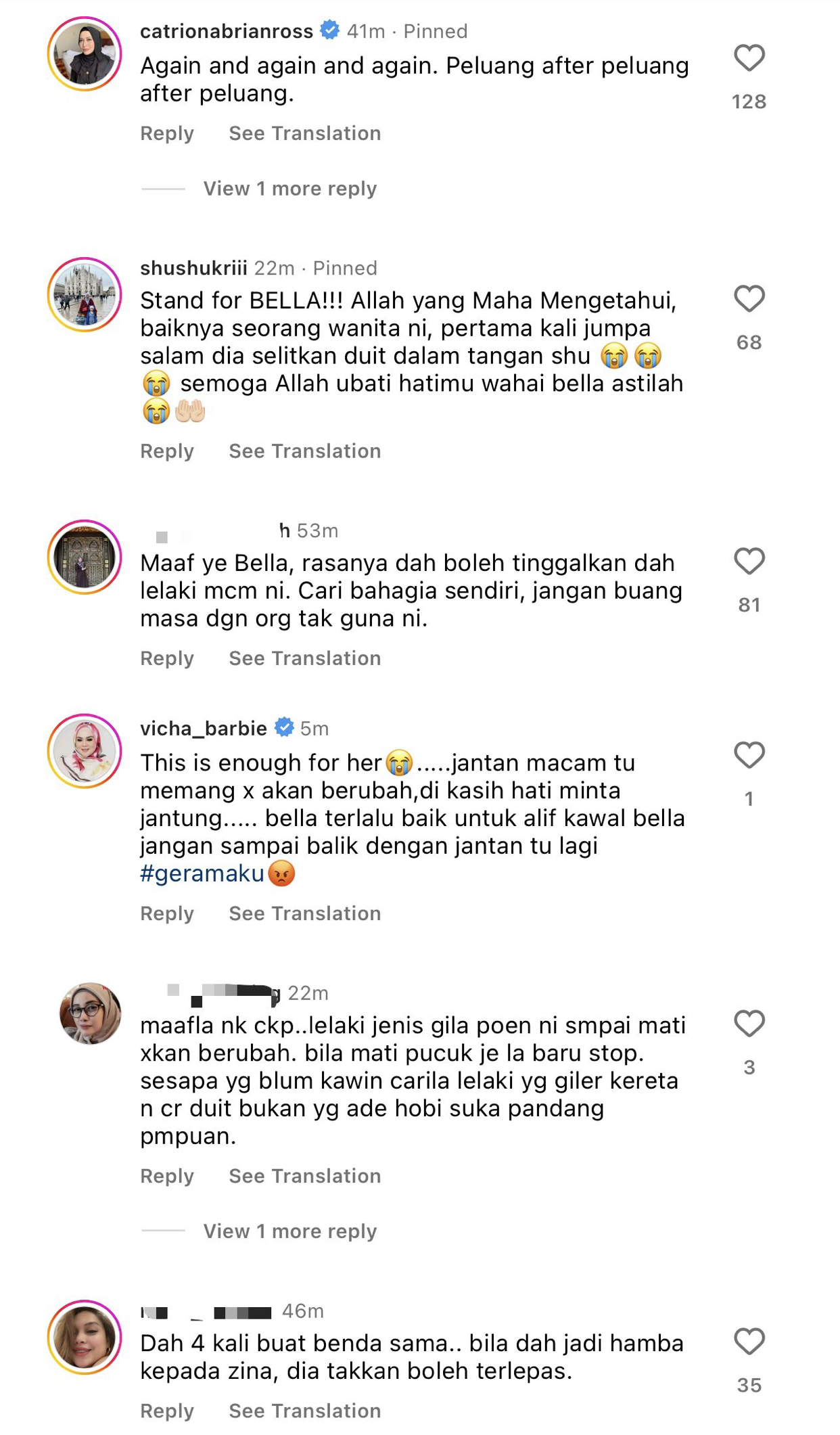Viewport: 840px width, 1435px height.
Task: Open shushukriii username link
Action: coord(193,268)
